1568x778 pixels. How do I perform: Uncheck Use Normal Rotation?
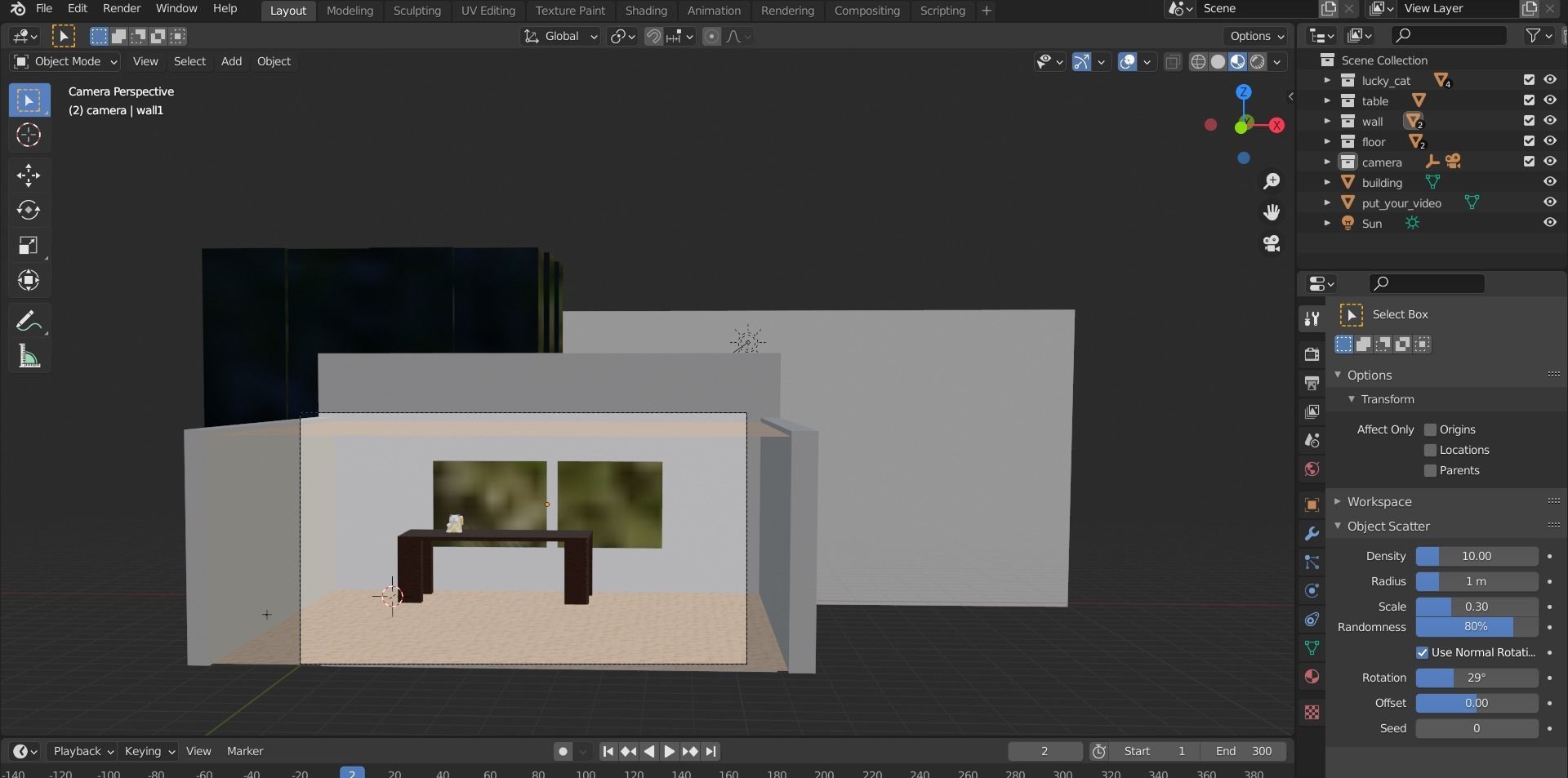1422,652
